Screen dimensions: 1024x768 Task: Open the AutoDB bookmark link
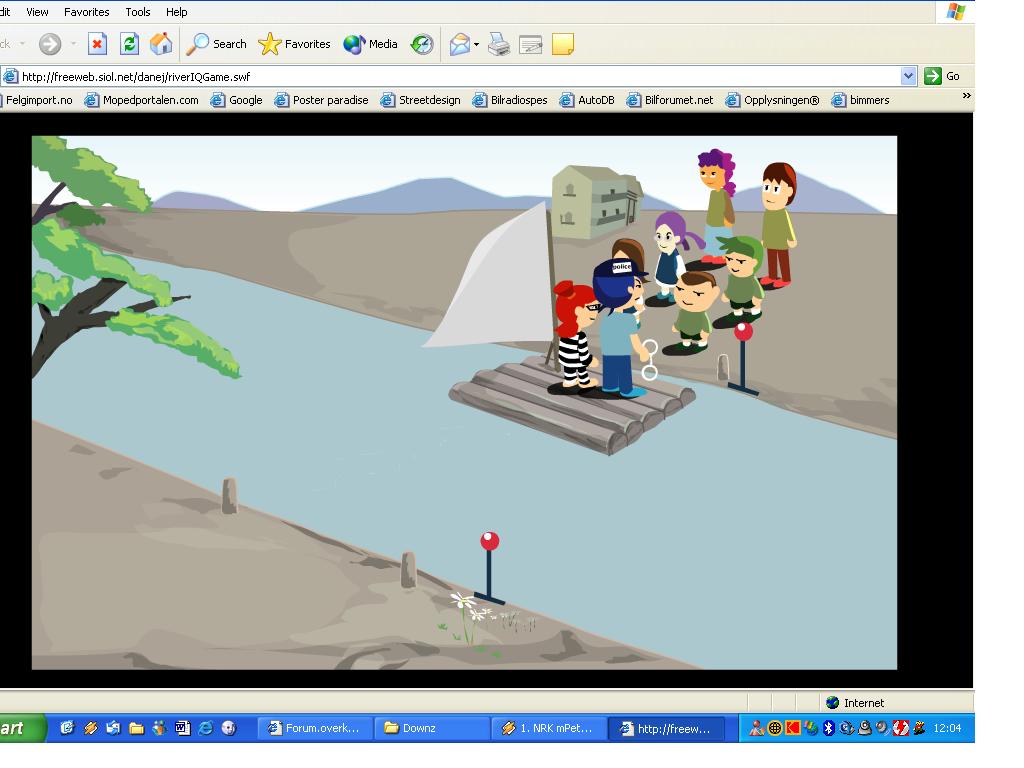[587, 100]
